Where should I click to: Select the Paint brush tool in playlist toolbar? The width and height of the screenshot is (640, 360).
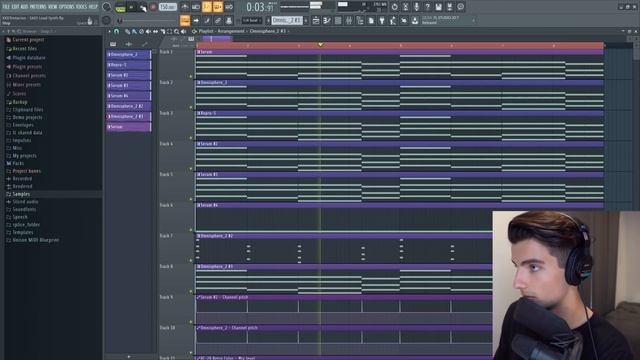point(134,31)
